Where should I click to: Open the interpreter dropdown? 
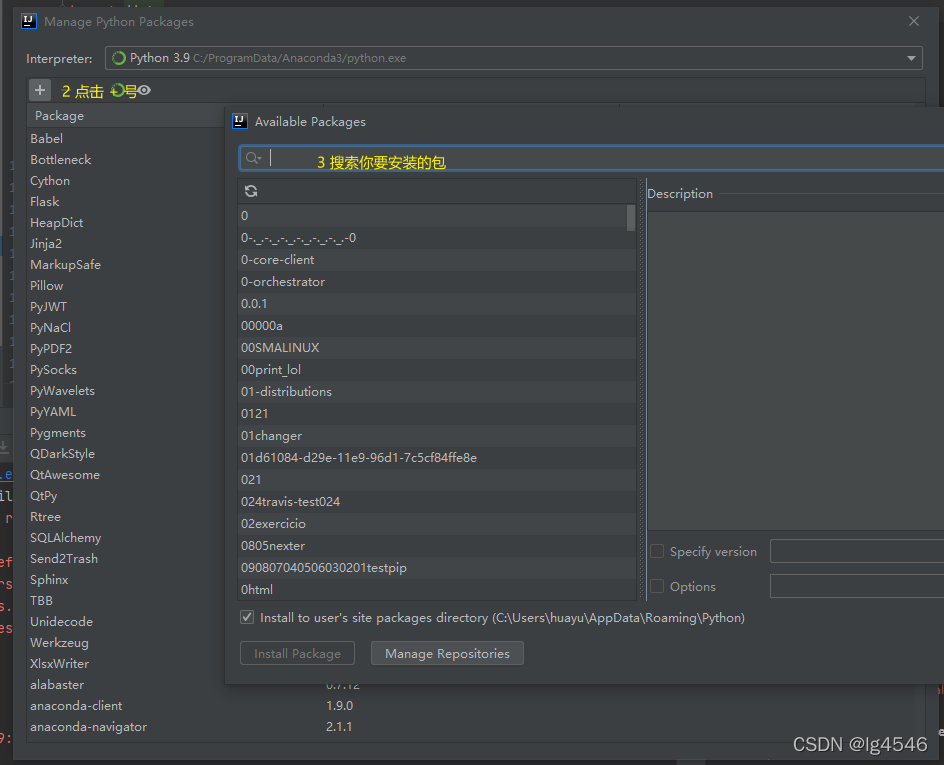pyautogui.click(x=911, y=58)
